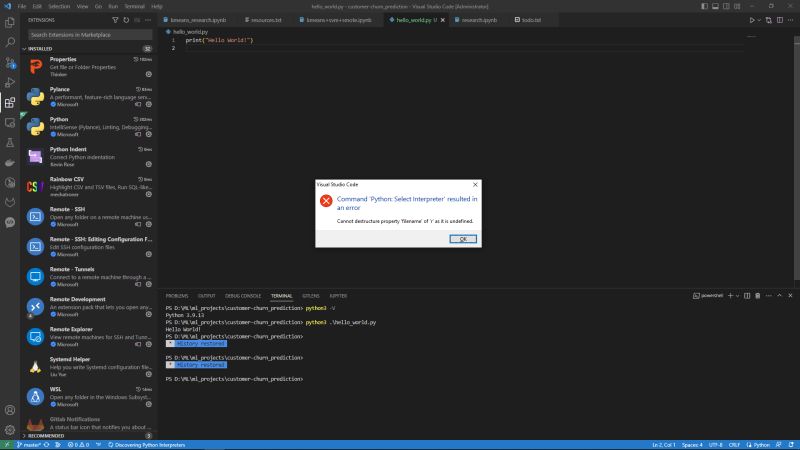
Task: Open the Search view in activity bar
Action: click(x=10, y=42)
